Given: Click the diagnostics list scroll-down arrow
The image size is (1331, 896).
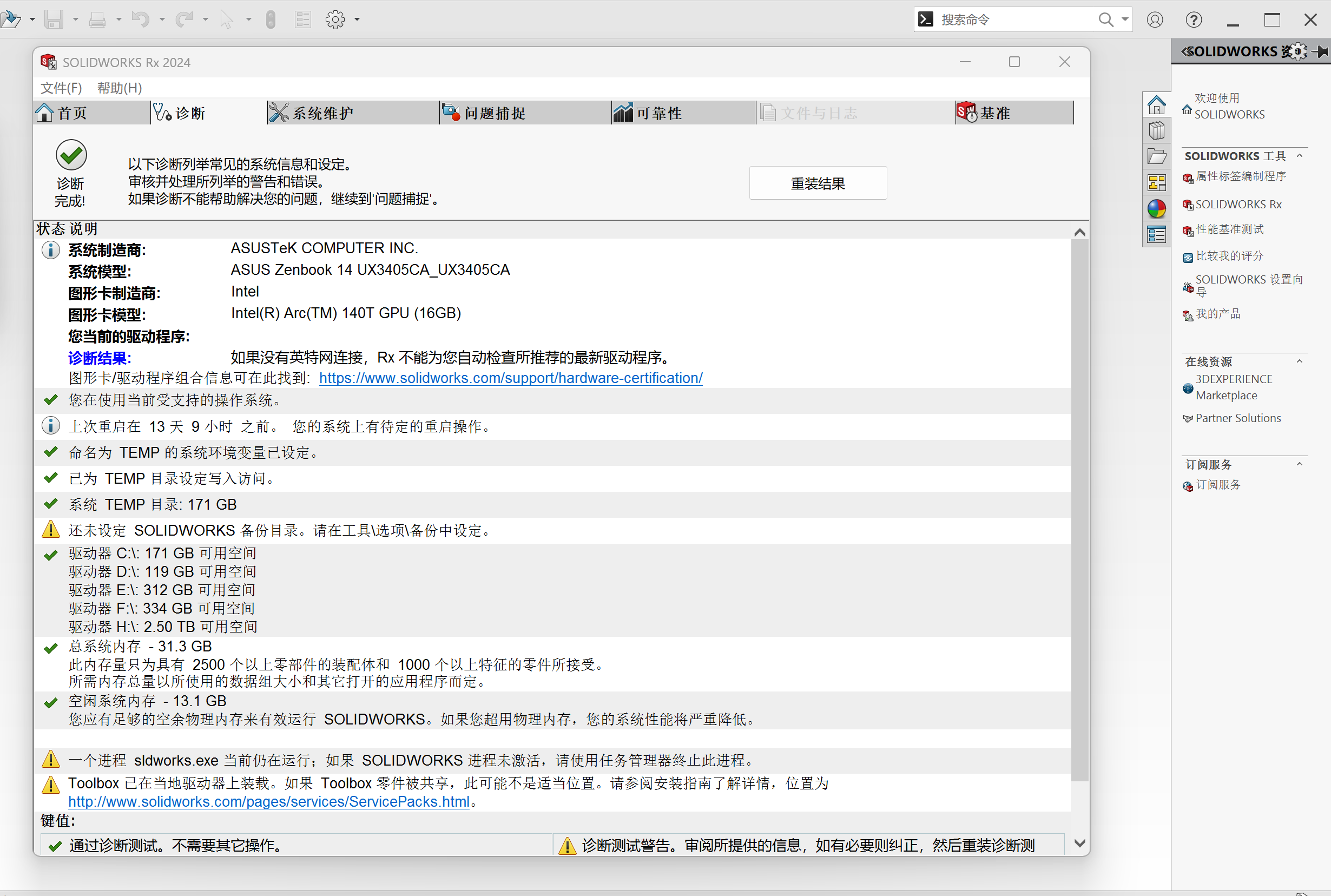Looking at the screenshot, I should click(x=1079, y=844).
